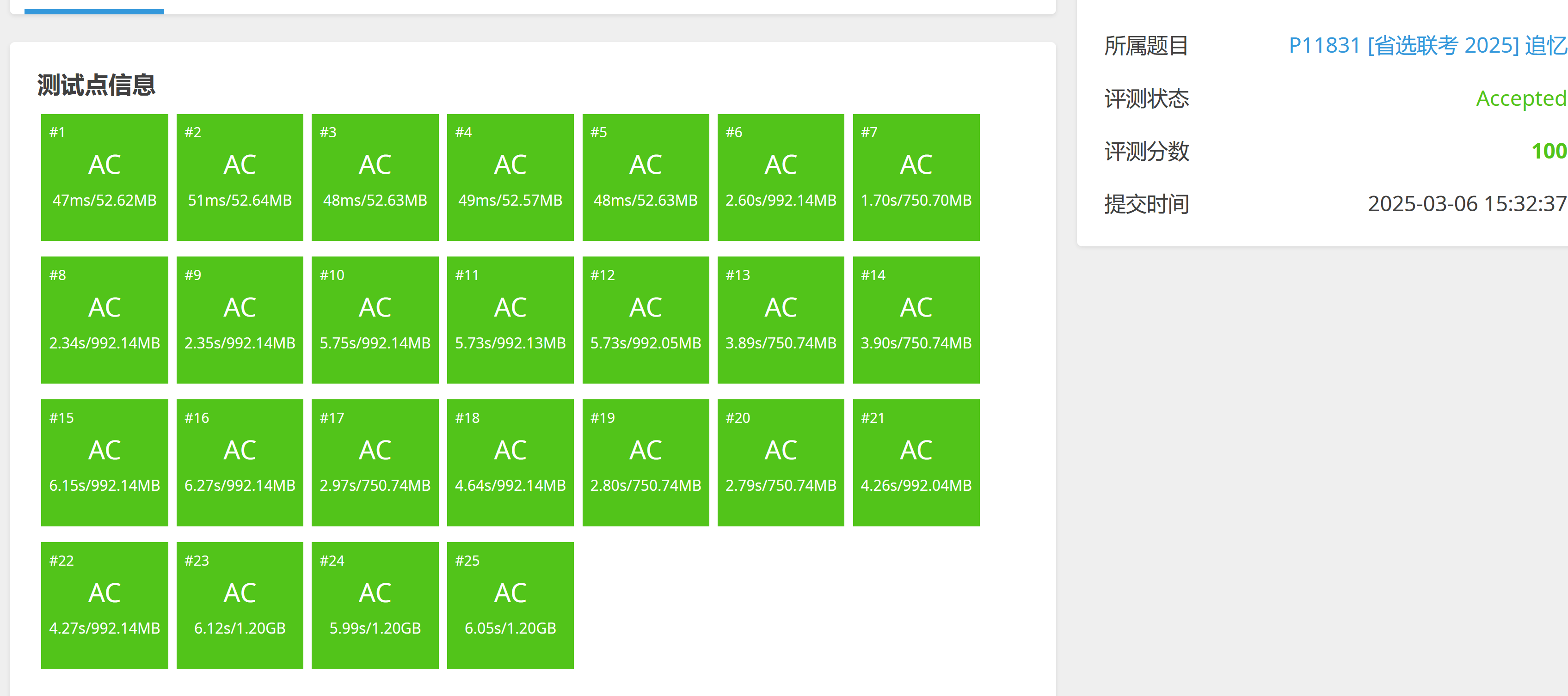Open test point #12 tile

645,320
